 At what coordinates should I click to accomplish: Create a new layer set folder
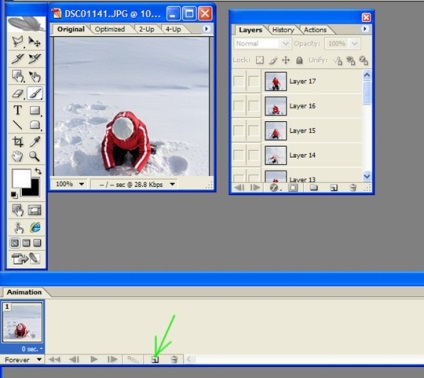coord(314,188)
